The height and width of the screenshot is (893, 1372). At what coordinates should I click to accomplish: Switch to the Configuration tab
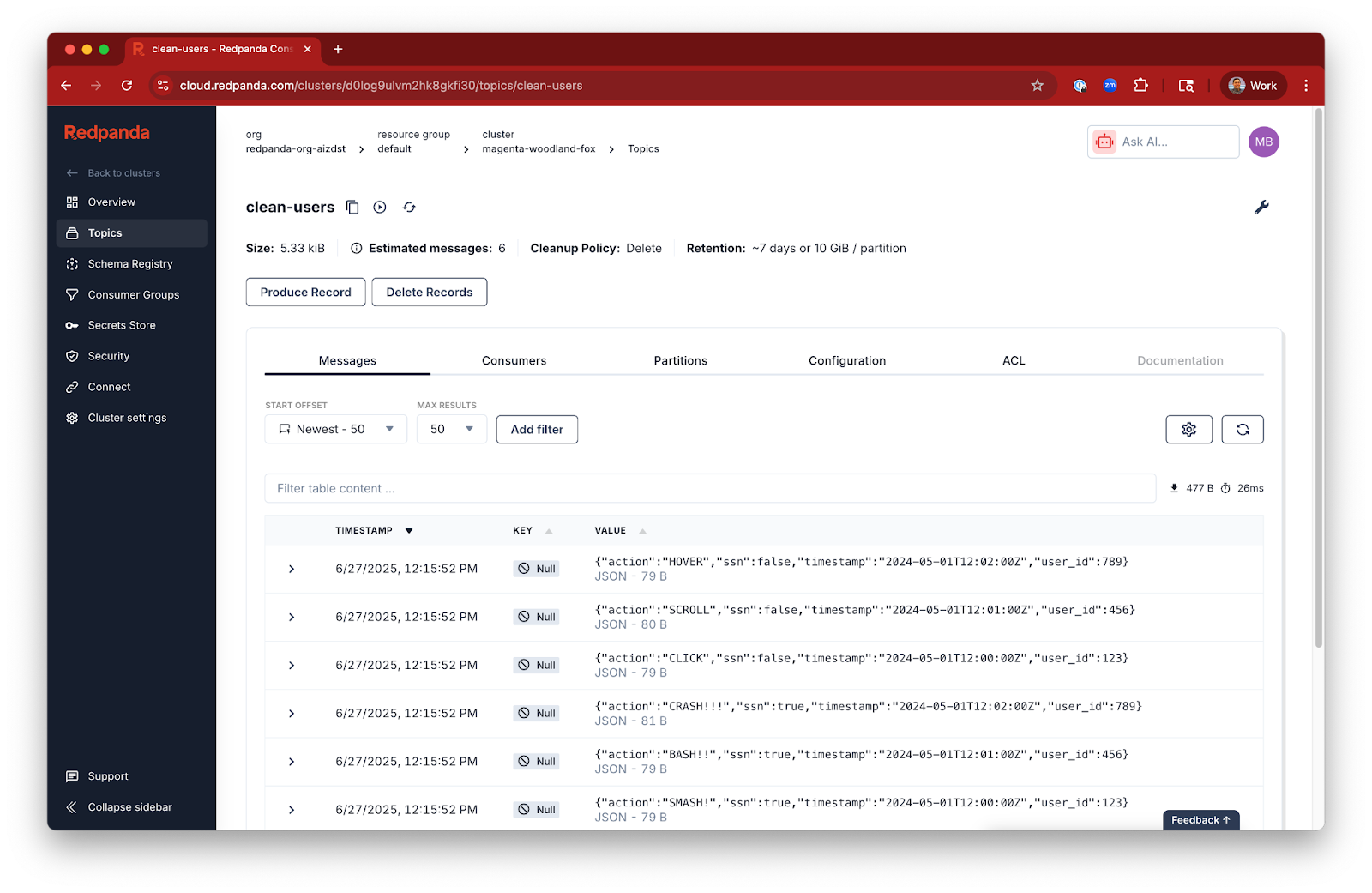pyautogui.click(x=847, y=360)
